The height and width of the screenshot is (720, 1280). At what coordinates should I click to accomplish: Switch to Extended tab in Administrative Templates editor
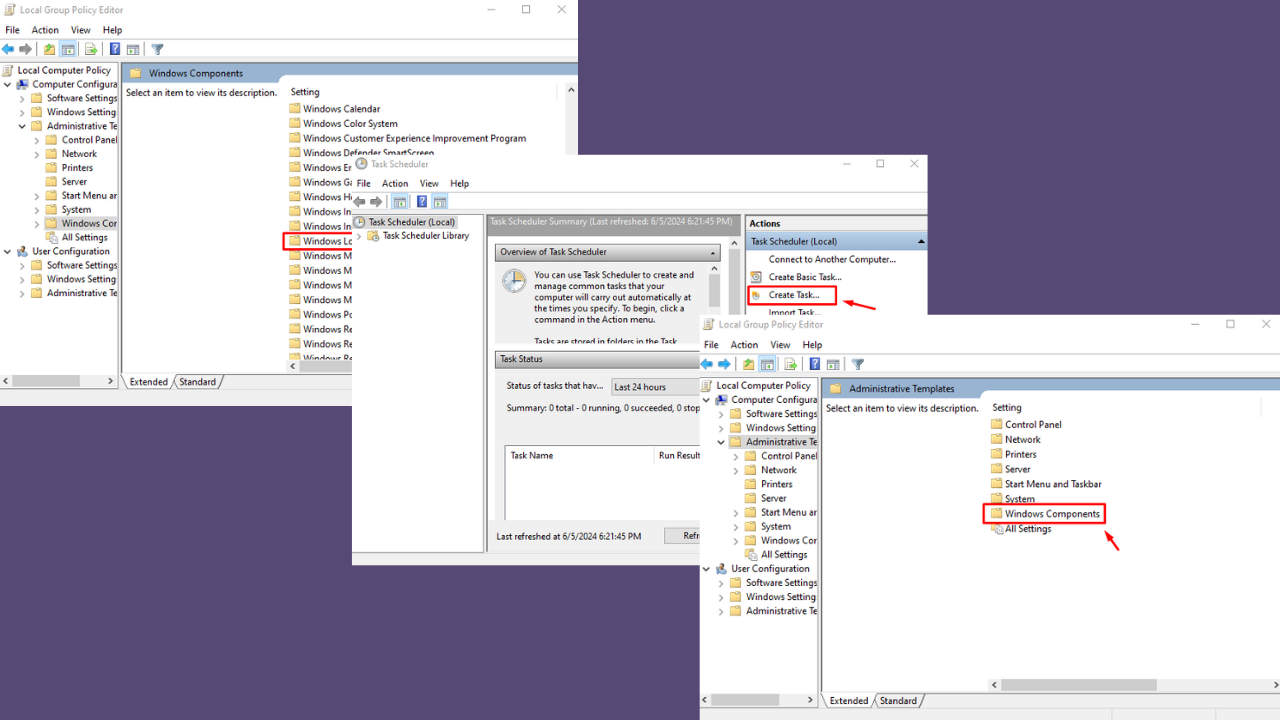849,701
